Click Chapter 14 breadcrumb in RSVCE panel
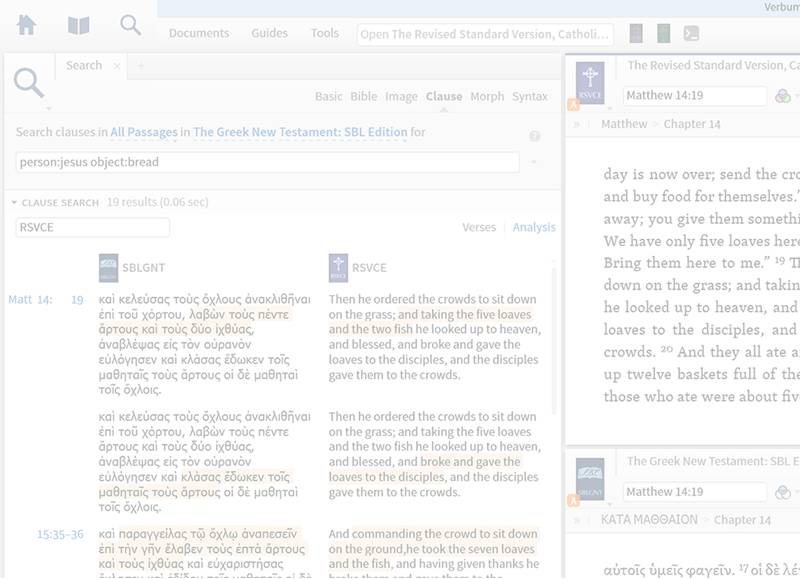 pos(692,124)
